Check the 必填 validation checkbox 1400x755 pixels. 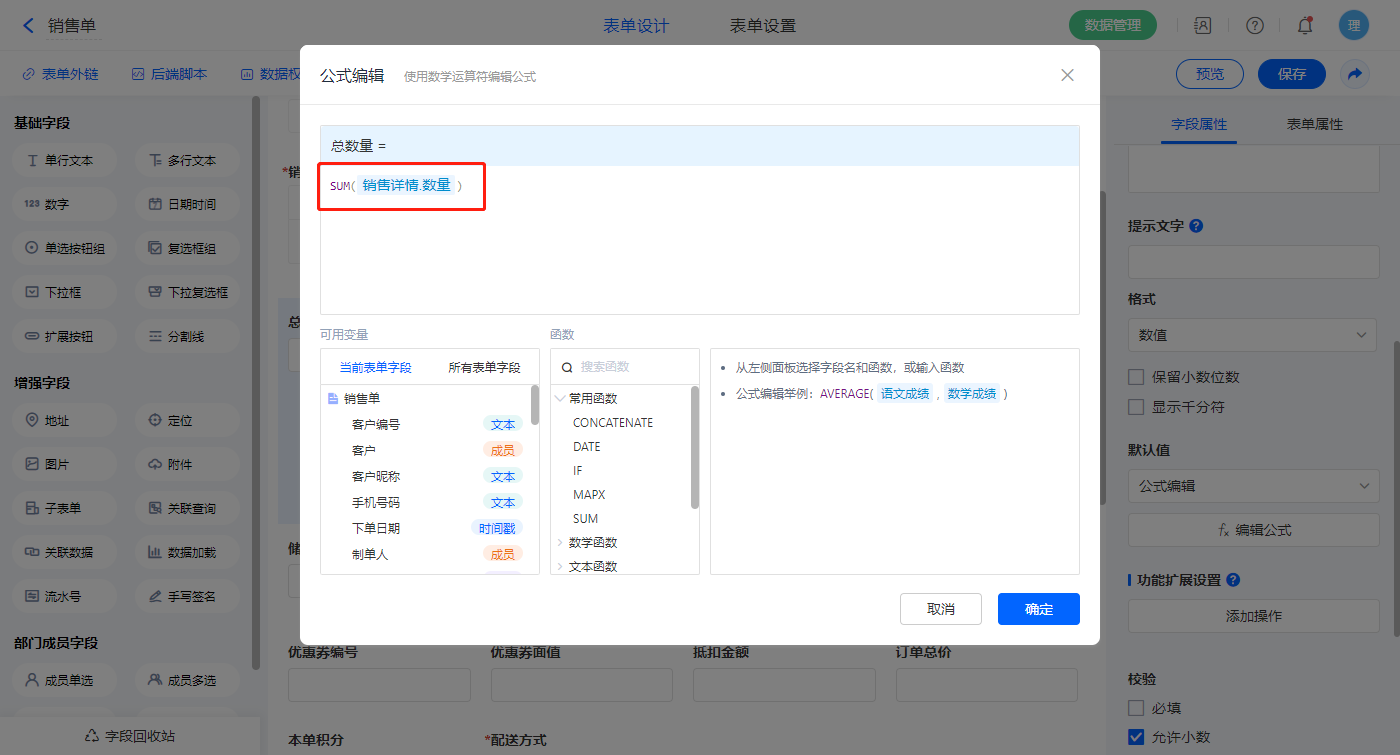(1136, 708)
